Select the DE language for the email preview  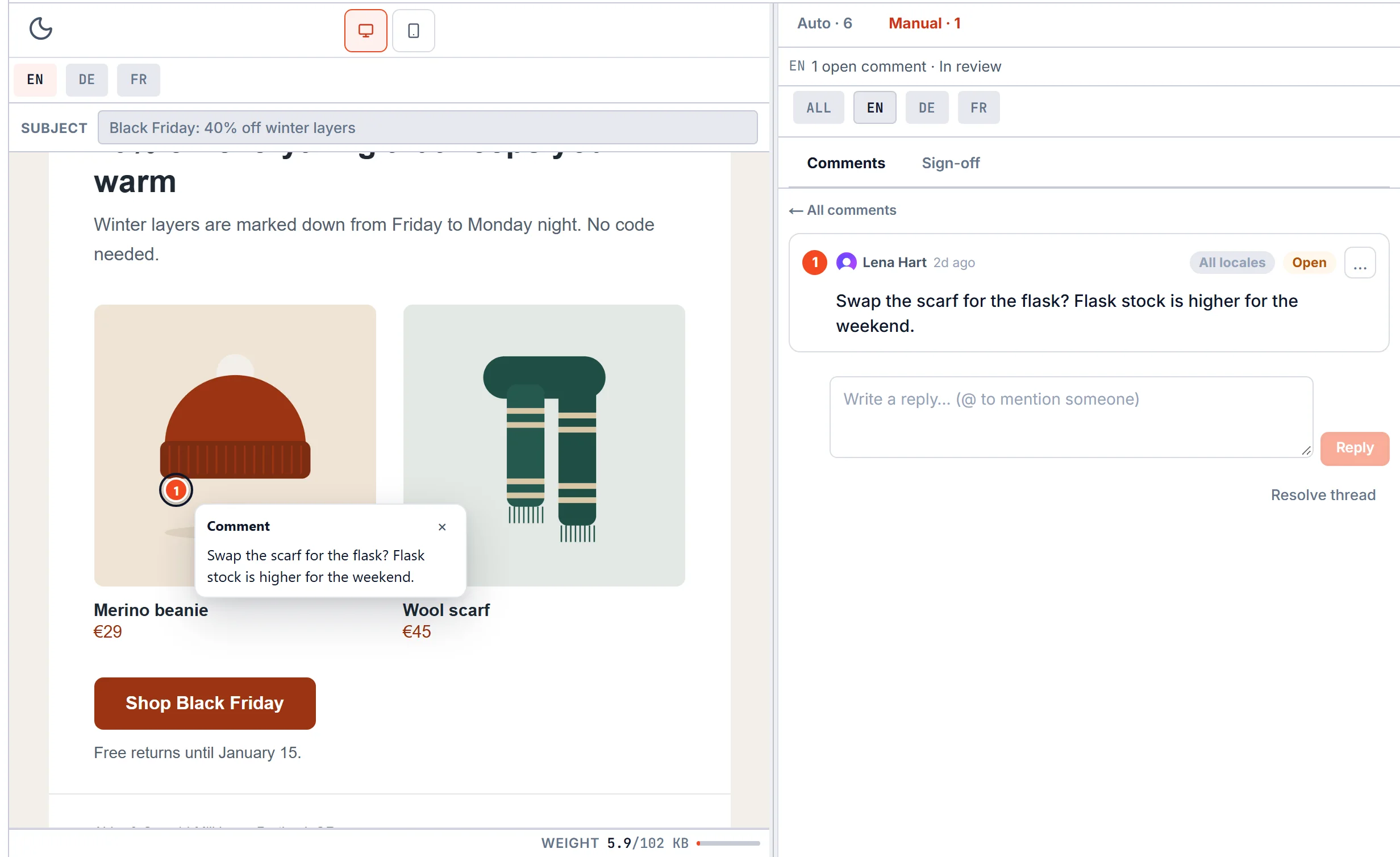(87, 80)
